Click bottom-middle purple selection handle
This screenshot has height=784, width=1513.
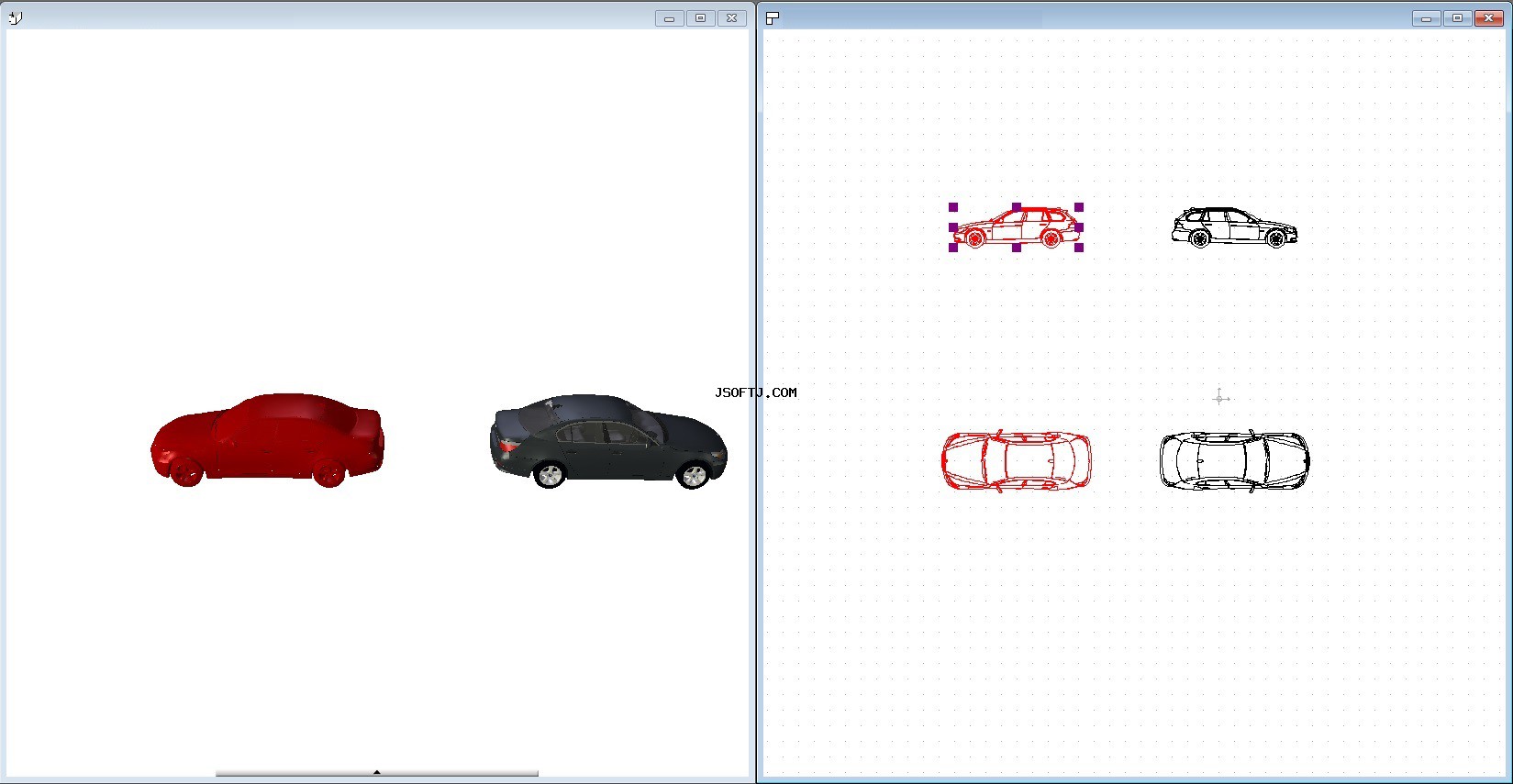pos(1017,248)
